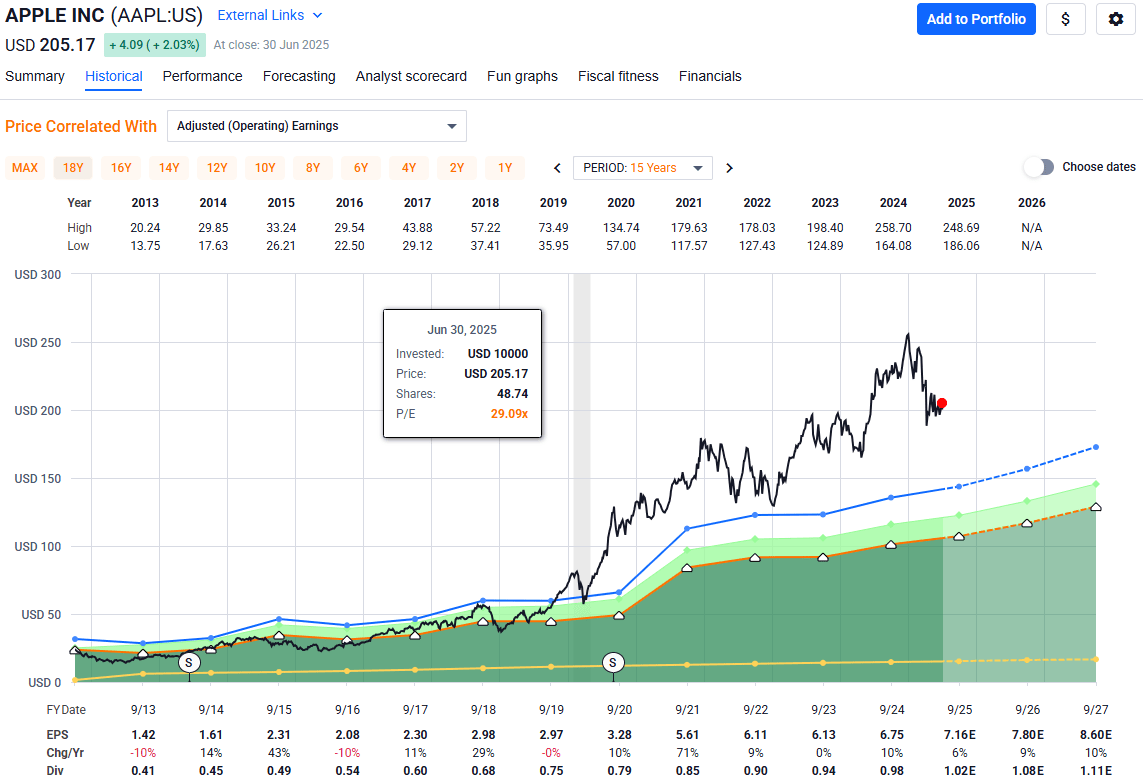The height and width of the screenshot is (777, 1143).
Task: Click the red current price dot
Action: 941,403
